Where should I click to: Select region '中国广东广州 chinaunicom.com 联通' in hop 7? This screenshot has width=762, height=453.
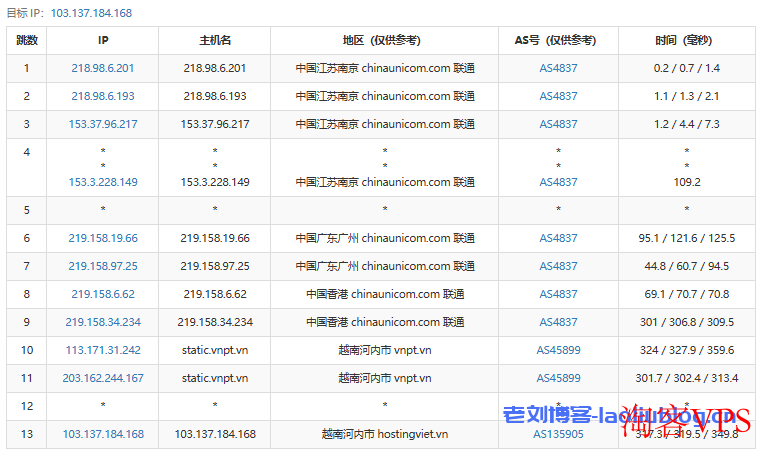tap(384, 266)
